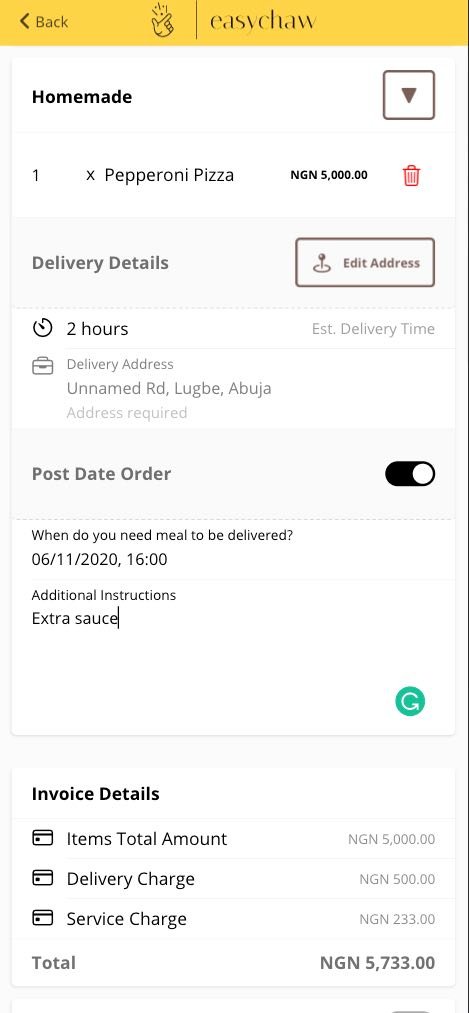469x1013 pixels.
Task: Click the briefcase icon beside Delivery Address
Action: [x=43, y=366]
